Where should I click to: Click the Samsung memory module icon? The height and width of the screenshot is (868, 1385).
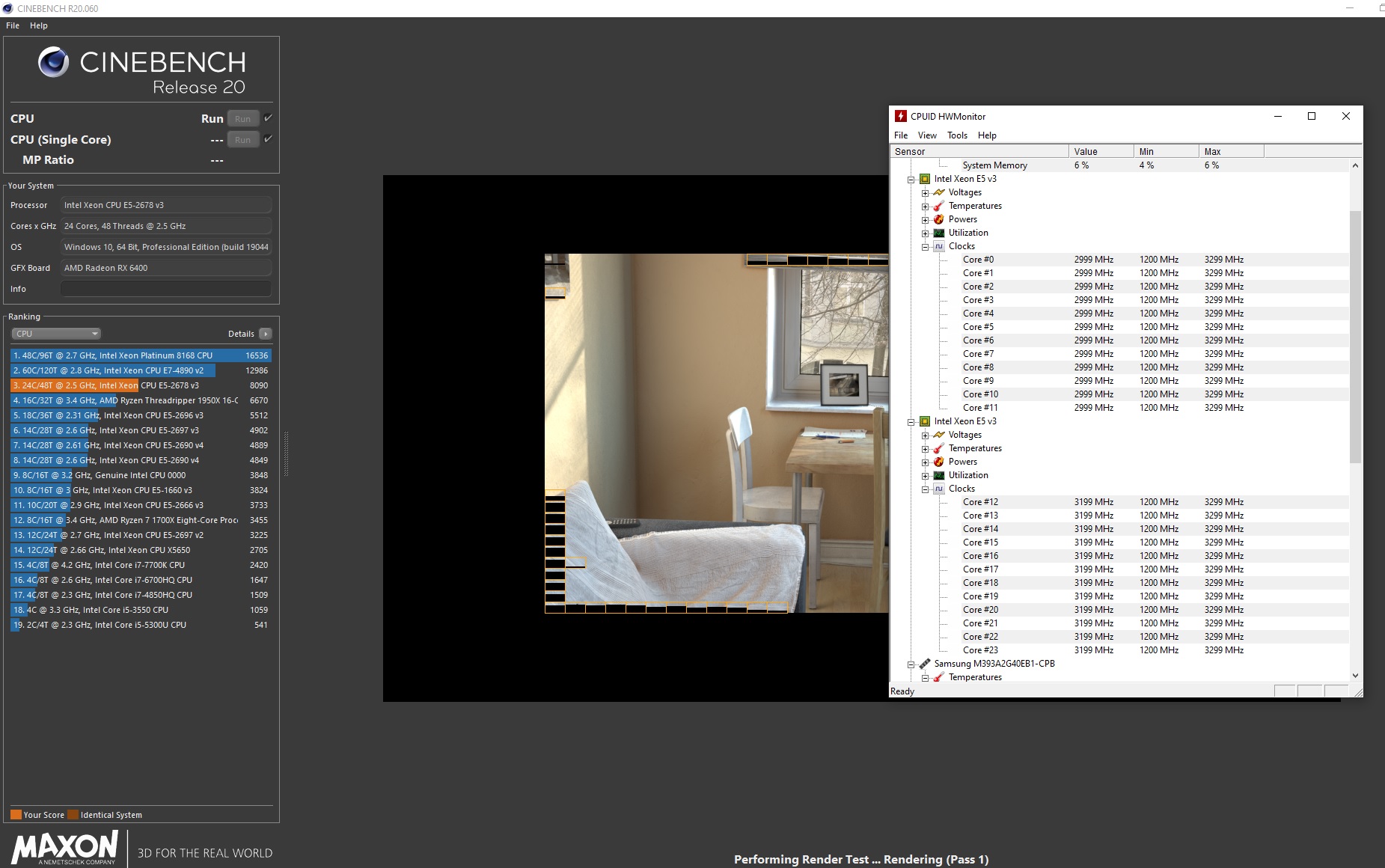[925, 664]
